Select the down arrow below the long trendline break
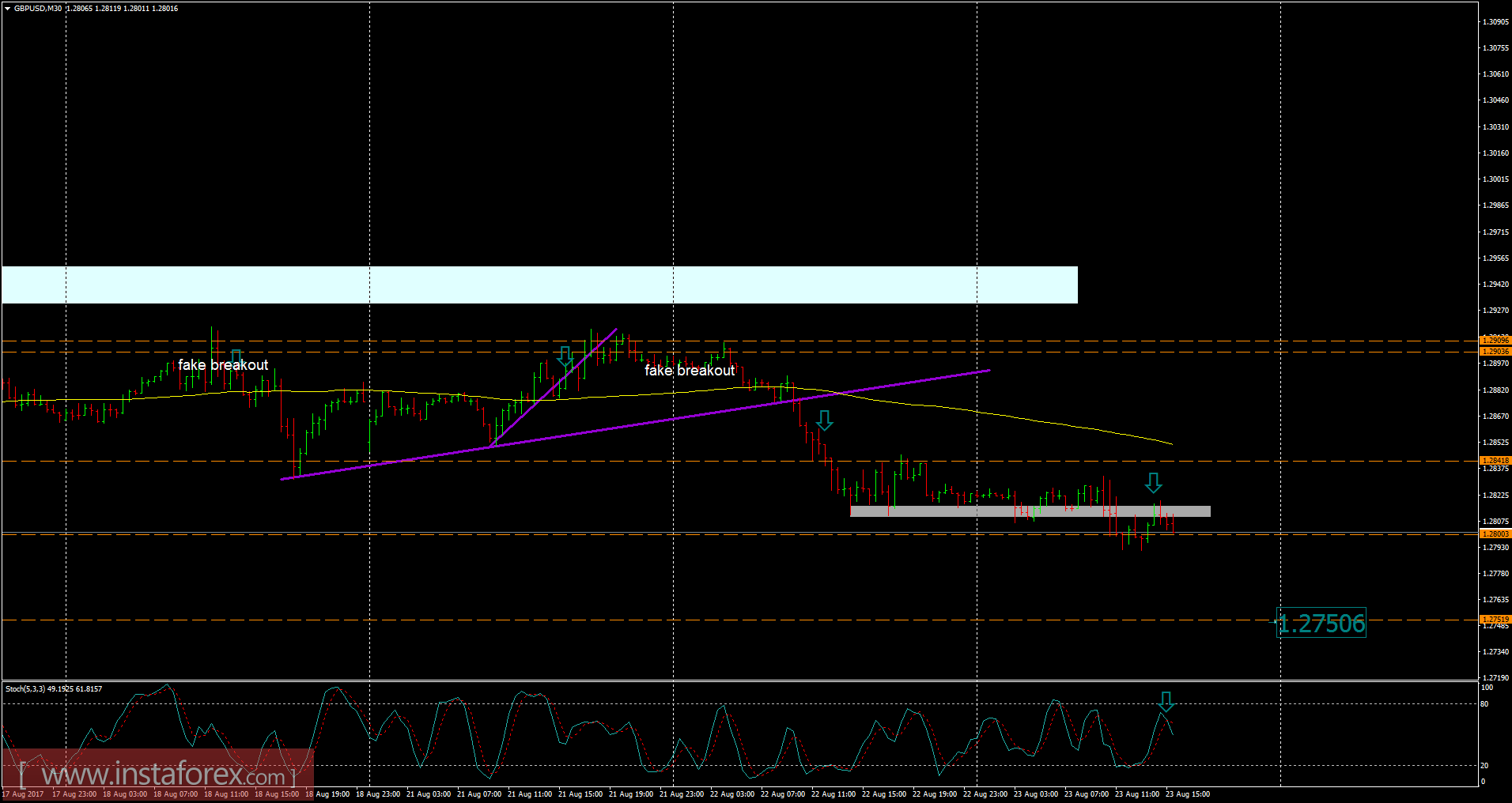Screen dimensions: 1512x803 (824, 420)
